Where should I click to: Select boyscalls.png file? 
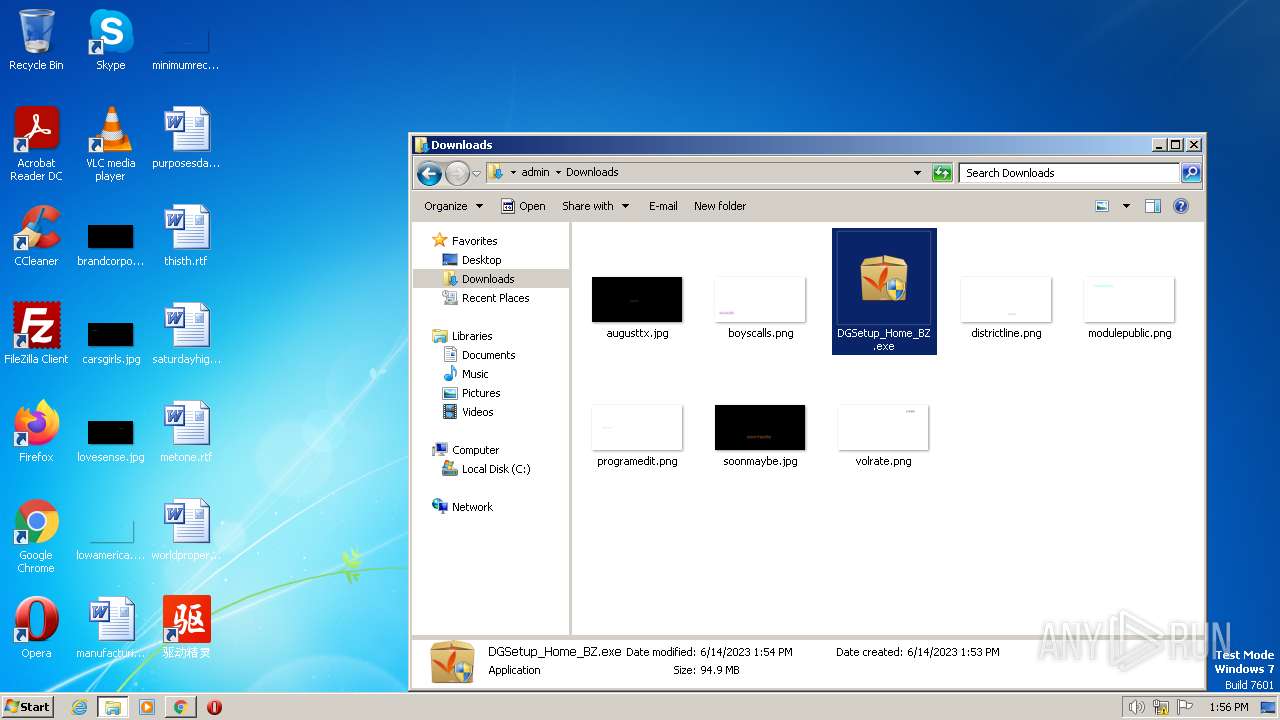click(x=760, y=308)
